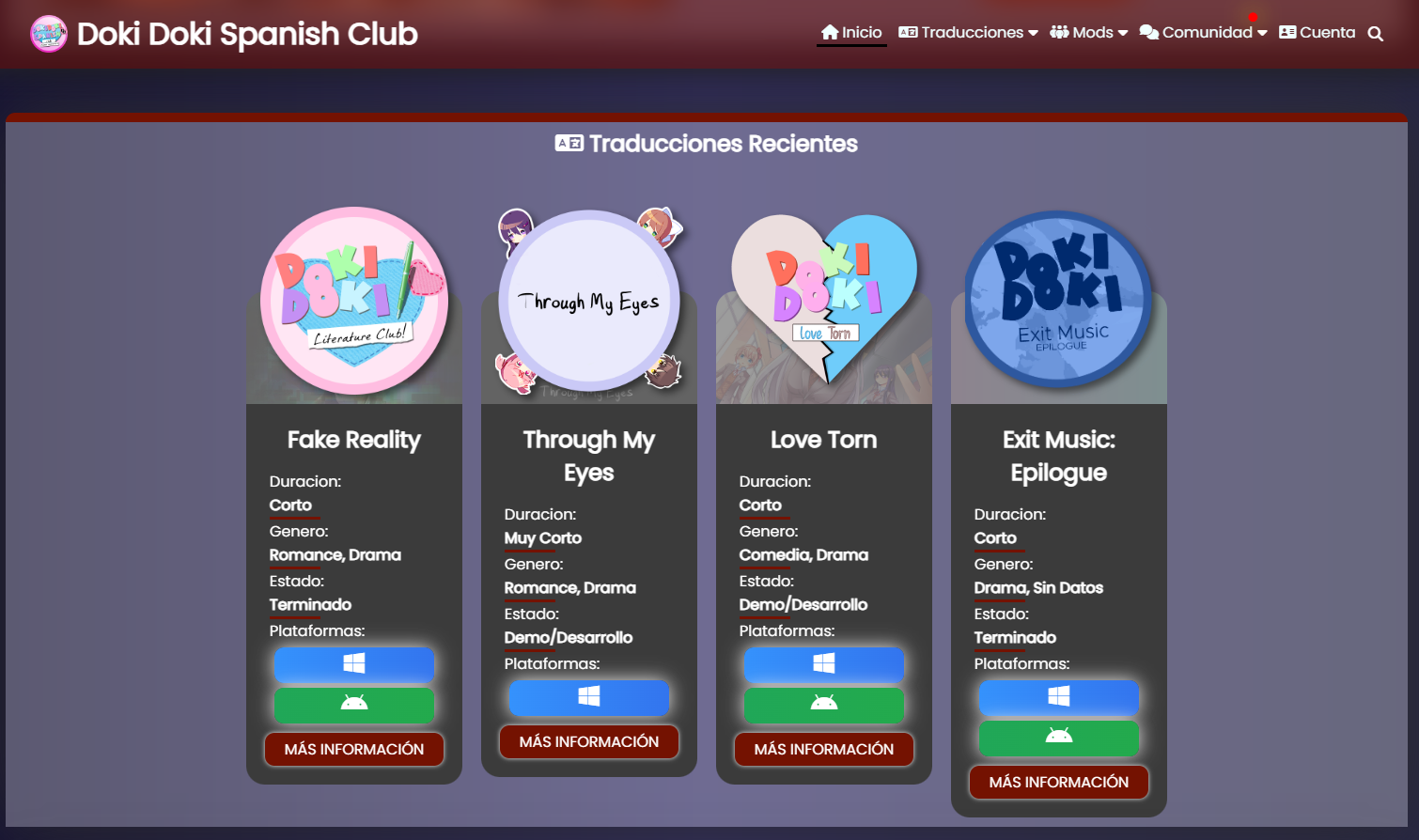Select Windows platform button for Fake Reality
The height and width of the screenshot is (840, 1419).
(x=354, y=664)
